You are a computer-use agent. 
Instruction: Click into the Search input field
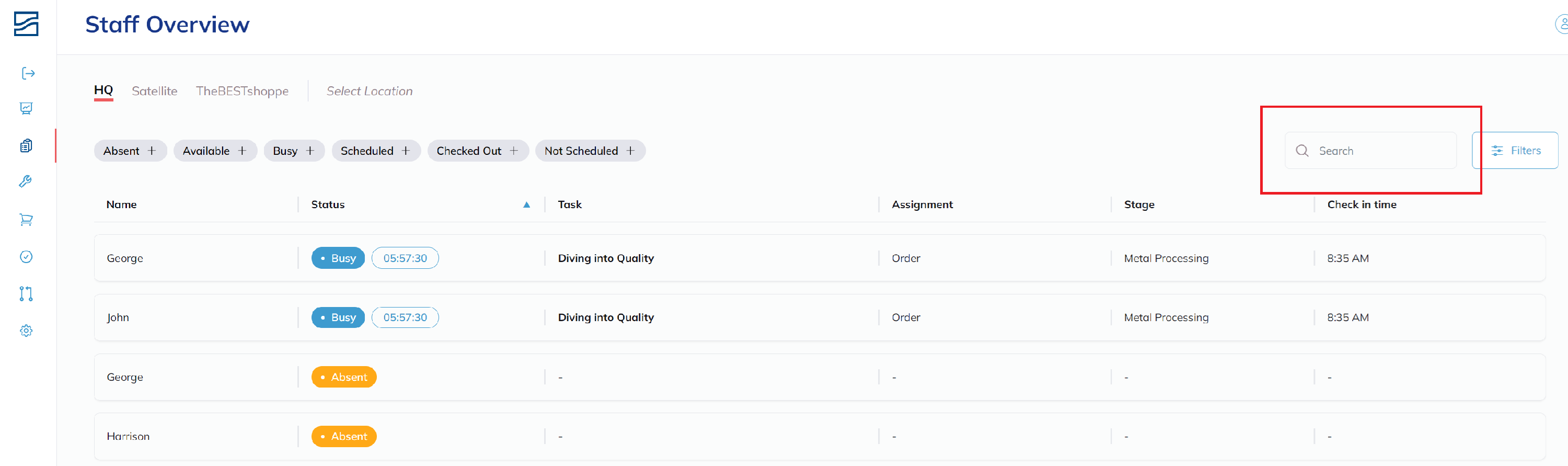[1370, 151]
